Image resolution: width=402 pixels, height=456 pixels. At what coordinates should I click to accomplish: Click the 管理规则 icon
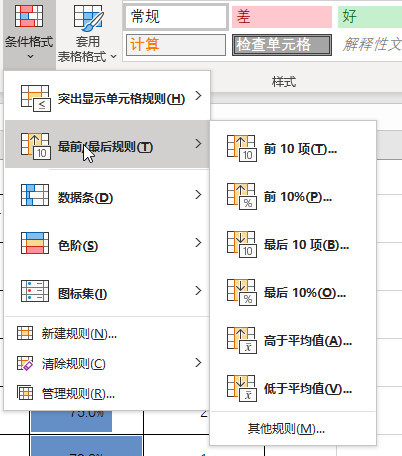pos(25,393)
